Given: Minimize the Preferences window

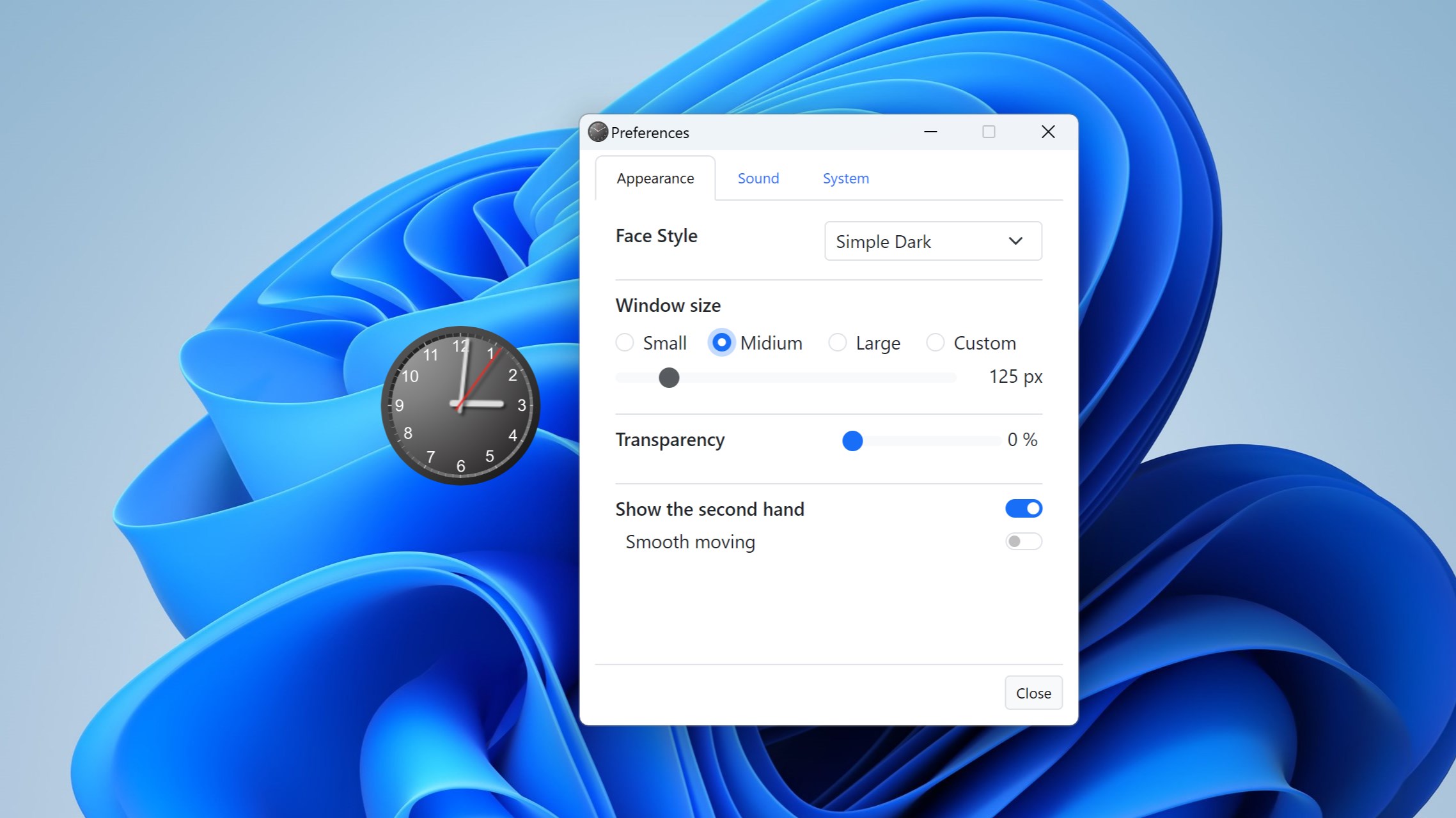Looking at the screenshot, I should (x=930, y=132).
